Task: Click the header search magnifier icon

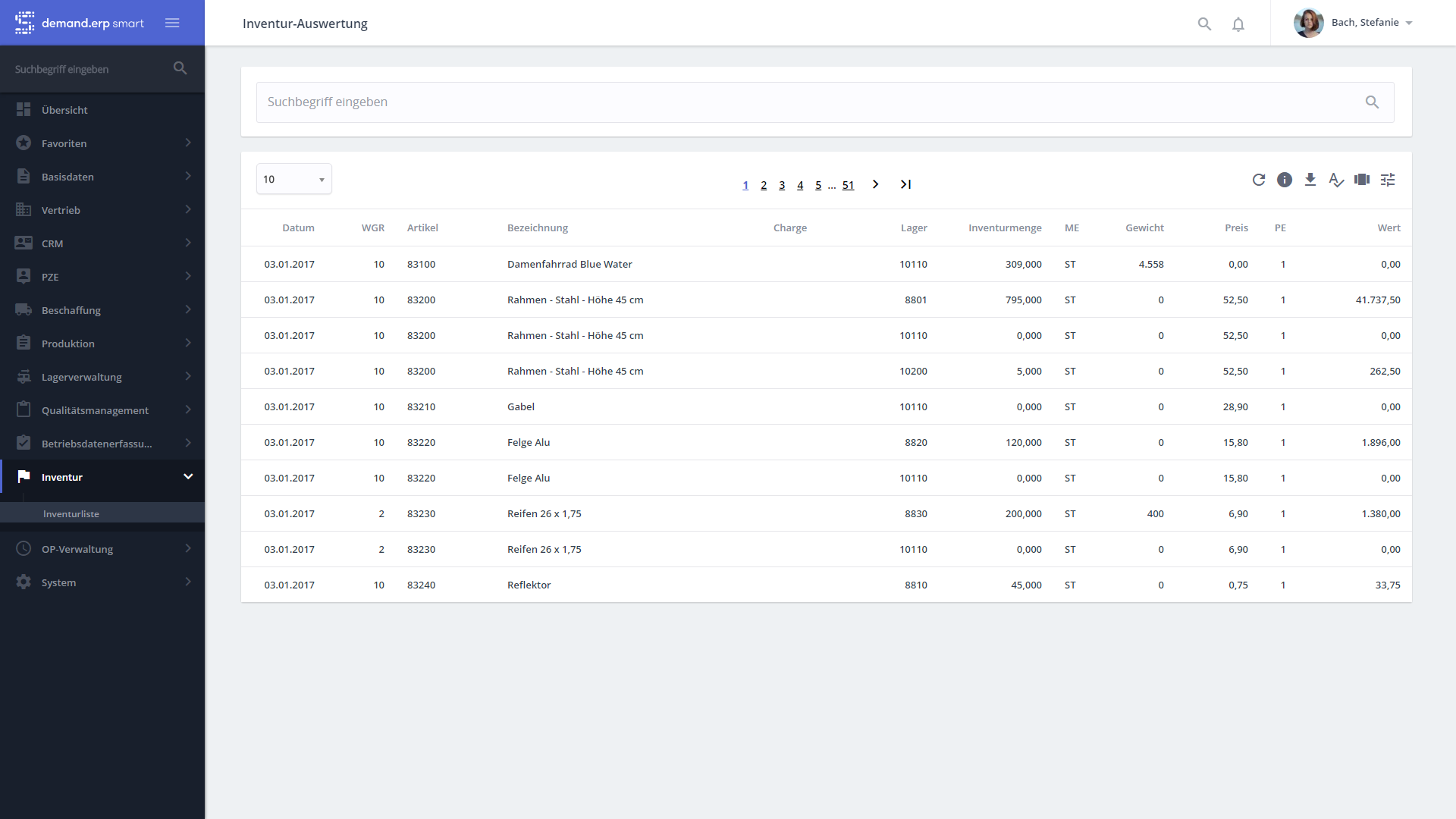Action: 1204,24
